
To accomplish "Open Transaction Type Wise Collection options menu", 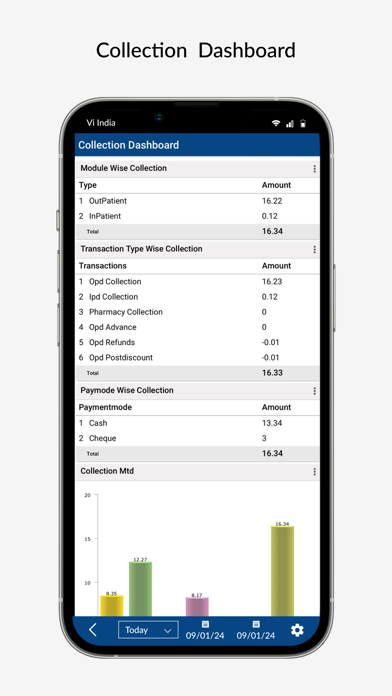I will click(x=314, y=249).
